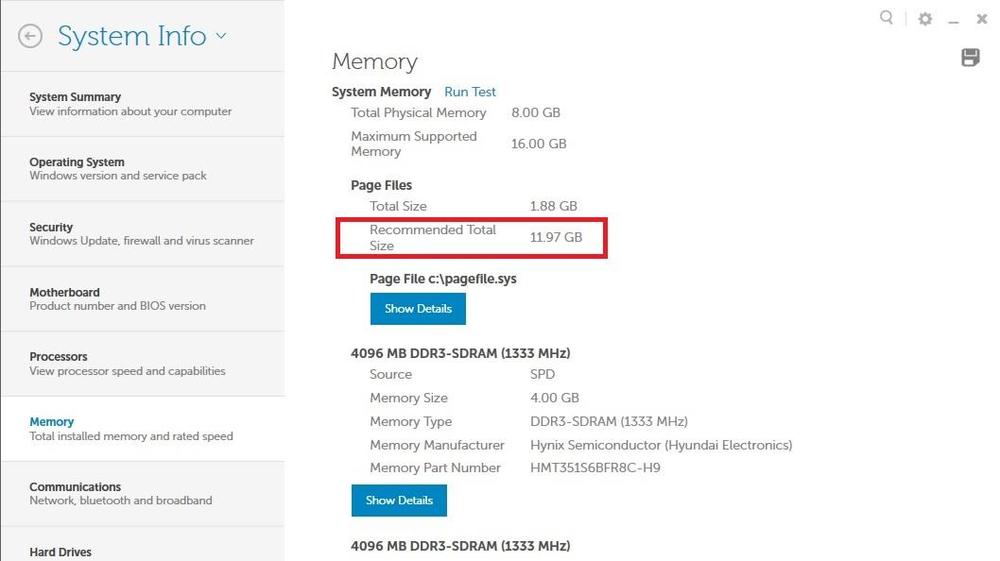
Task: Open settings via the gear icon
Action: point(925,19)
